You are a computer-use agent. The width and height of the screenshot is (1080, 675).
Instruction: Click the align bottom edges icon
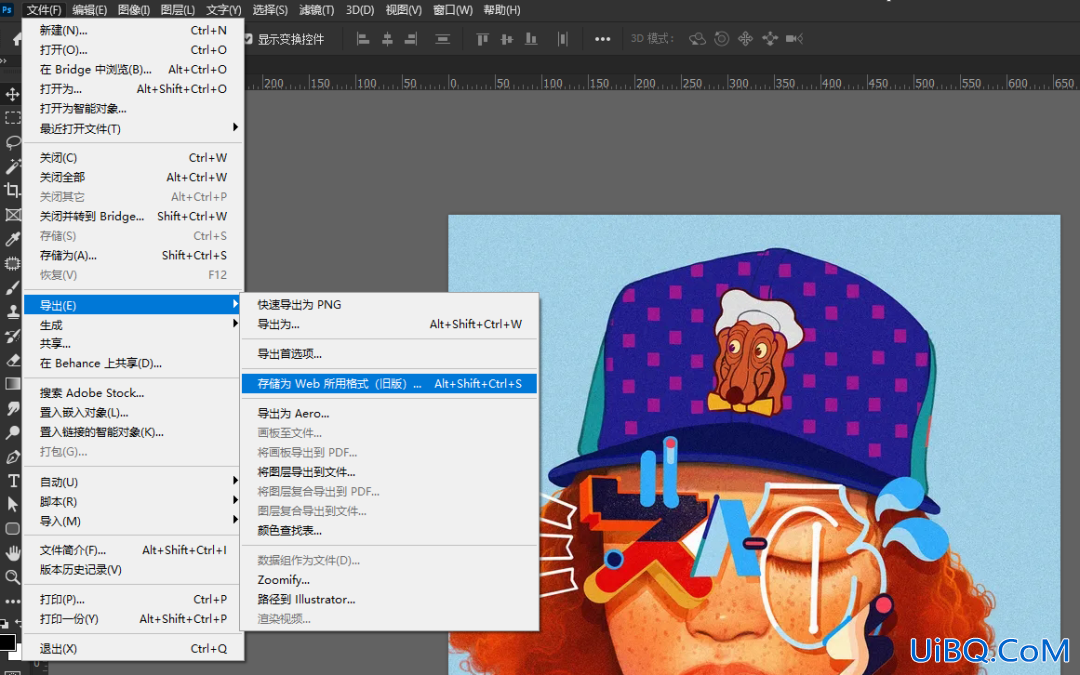click(531, 39)
